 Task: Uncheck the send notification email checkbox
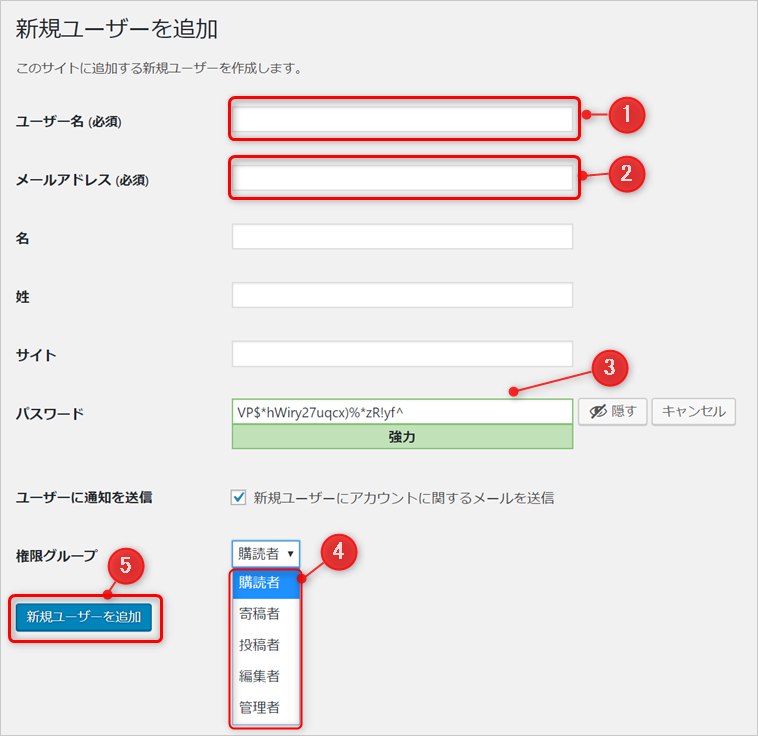(238, 497)
